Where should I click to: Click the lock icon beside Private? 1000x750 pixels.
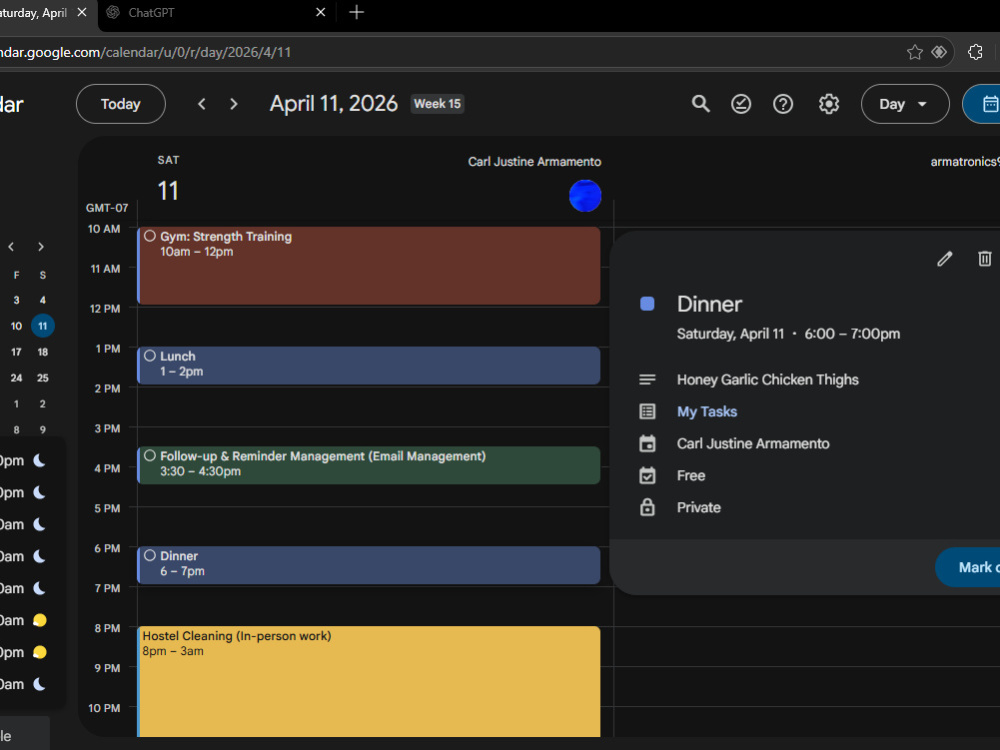pyautogui.click(x=647, y=507)
